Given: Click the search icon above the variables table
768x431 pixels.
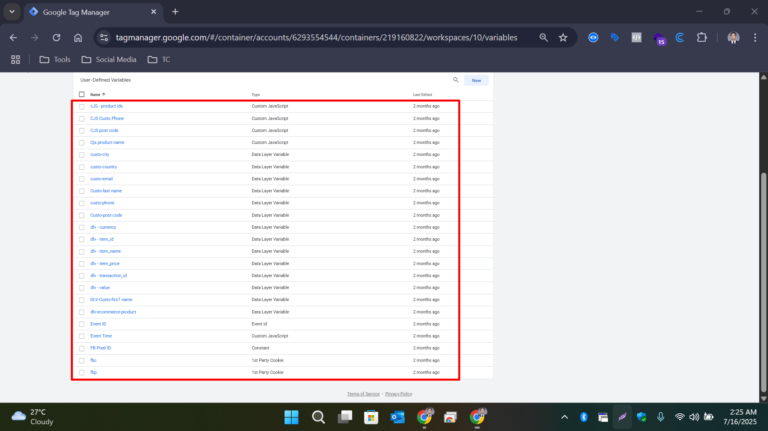Looking at the screenshot, I should 455,80.
